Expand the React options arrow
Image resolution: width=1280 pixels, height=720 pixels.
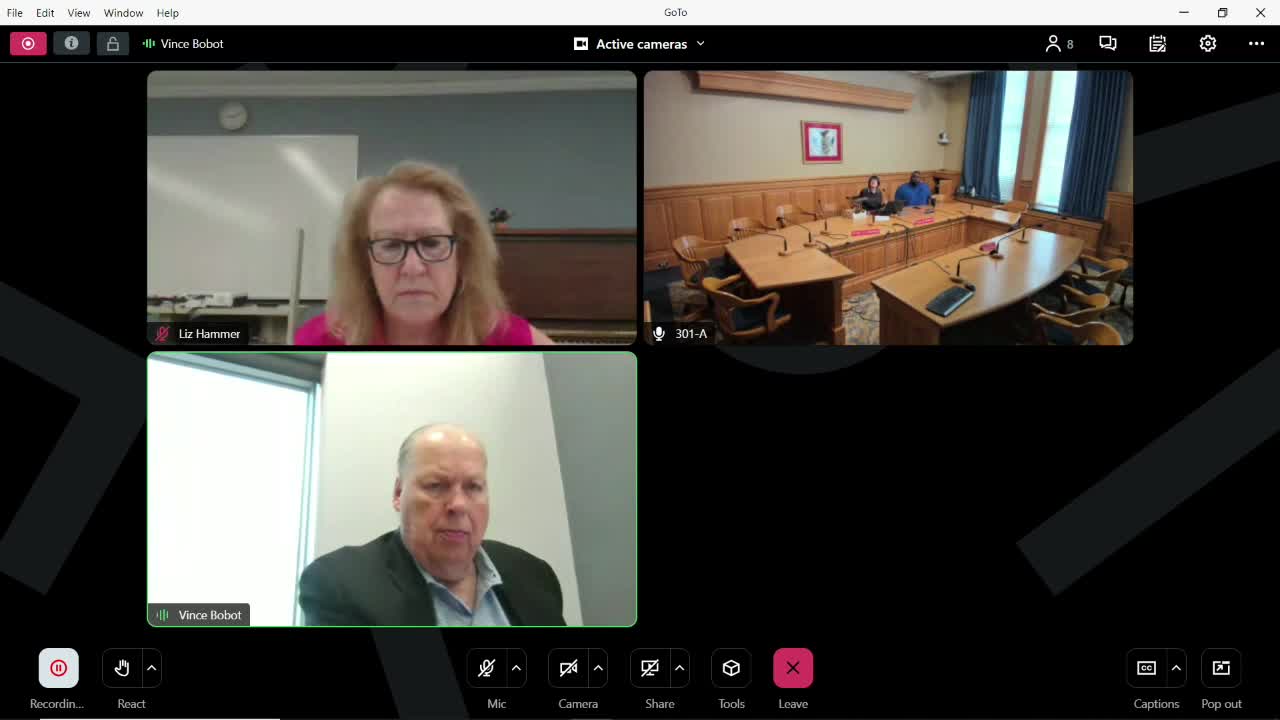pos(152,668)
